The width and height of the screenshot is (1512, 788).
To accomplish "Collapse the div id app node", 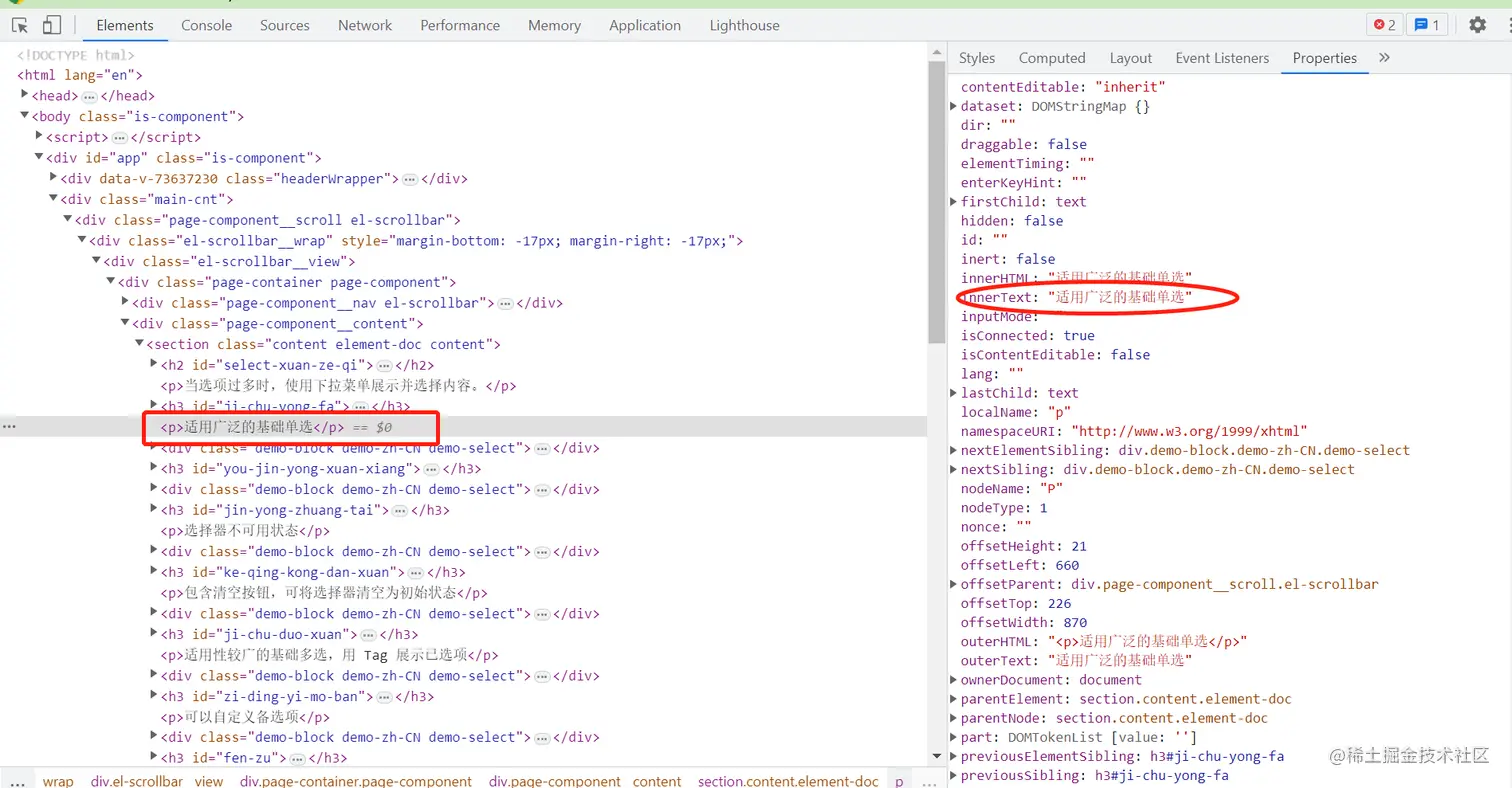I will (38, 157).
